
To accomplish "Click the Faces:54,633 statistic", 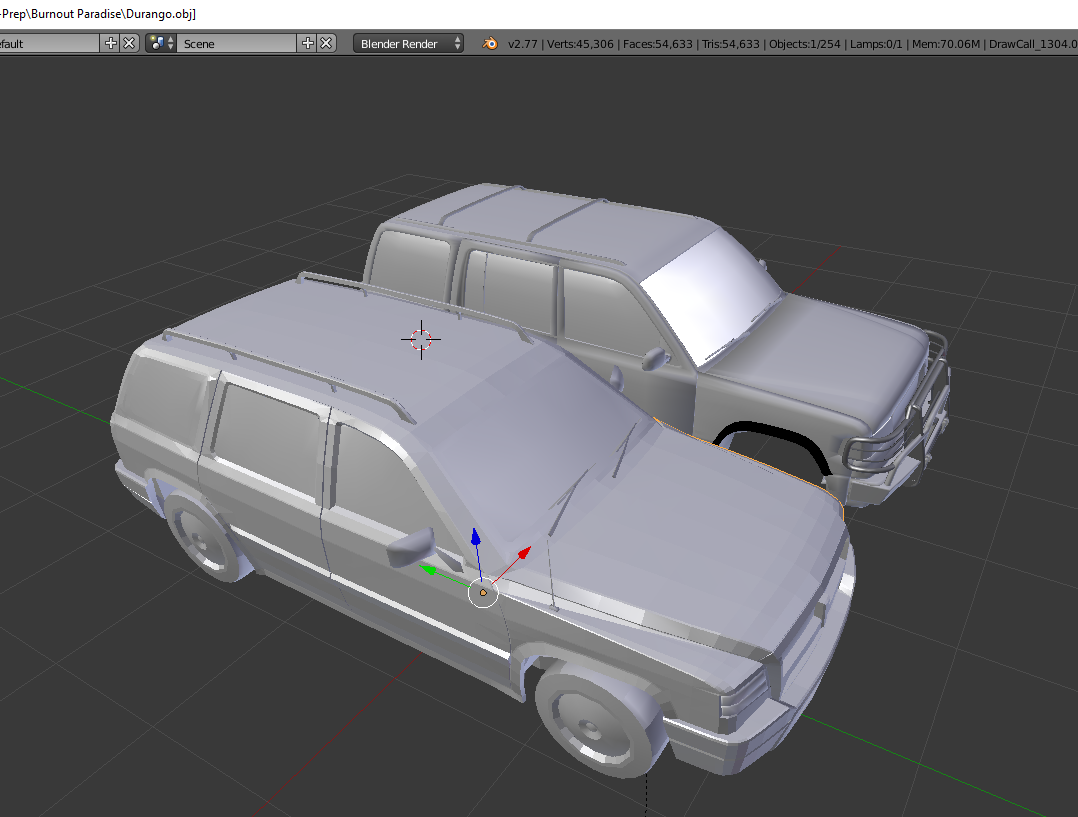I will pyautogui.click(x=658, y=44).
